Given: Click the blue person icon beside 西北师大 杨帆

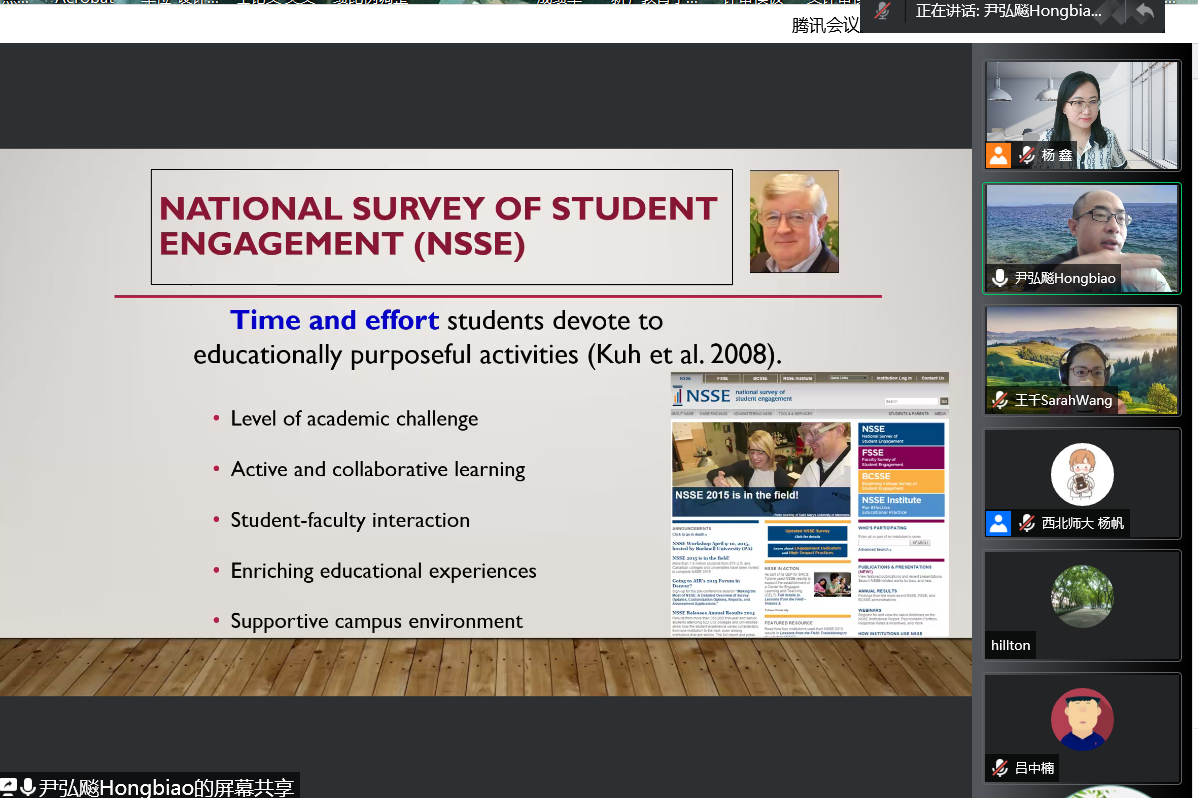Looking at the screenshot, I should [998, 522].
